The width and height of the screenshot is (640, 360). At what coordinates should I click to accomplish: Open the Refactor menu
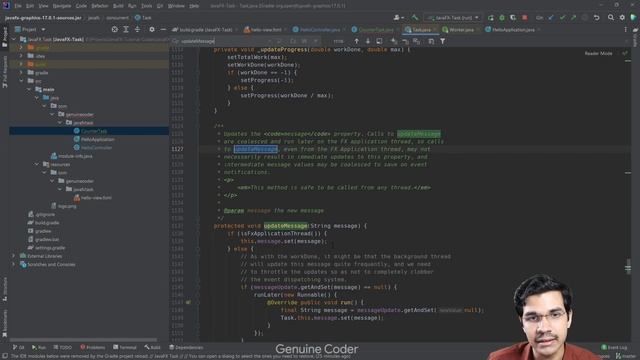point(100,6)
